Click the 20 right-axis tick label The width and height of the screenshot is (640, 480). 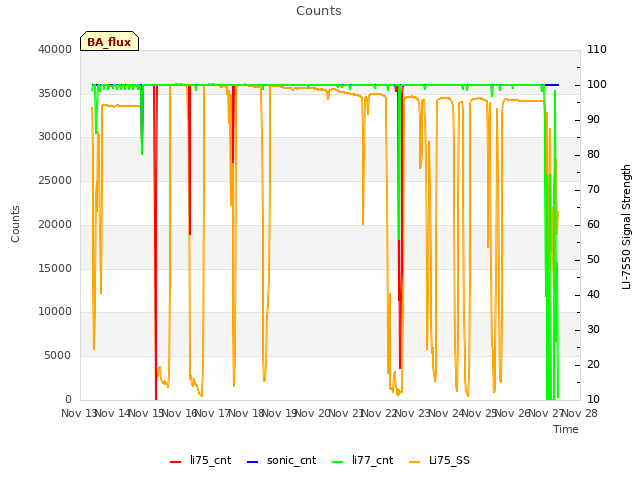point(593,364)
